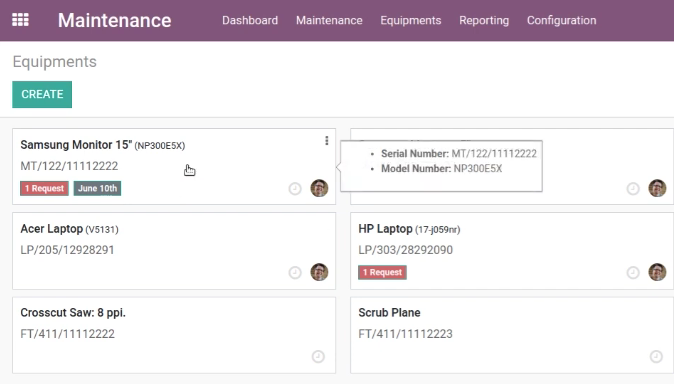The width and height of the screenshot is (674, 384).
Task: Click '1 Request' badge on Samsung Monitor card
Action: (44, 188)
